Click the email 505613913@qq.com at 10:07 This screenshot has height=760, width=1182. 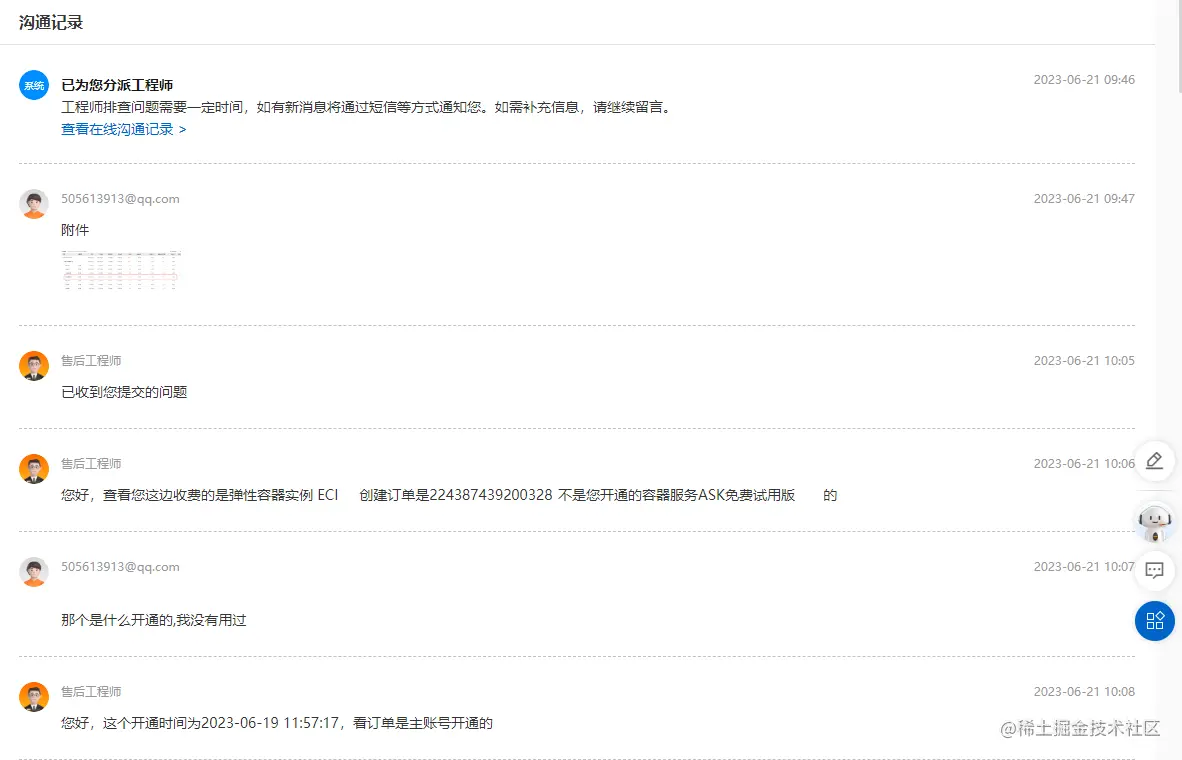(120, 567)
